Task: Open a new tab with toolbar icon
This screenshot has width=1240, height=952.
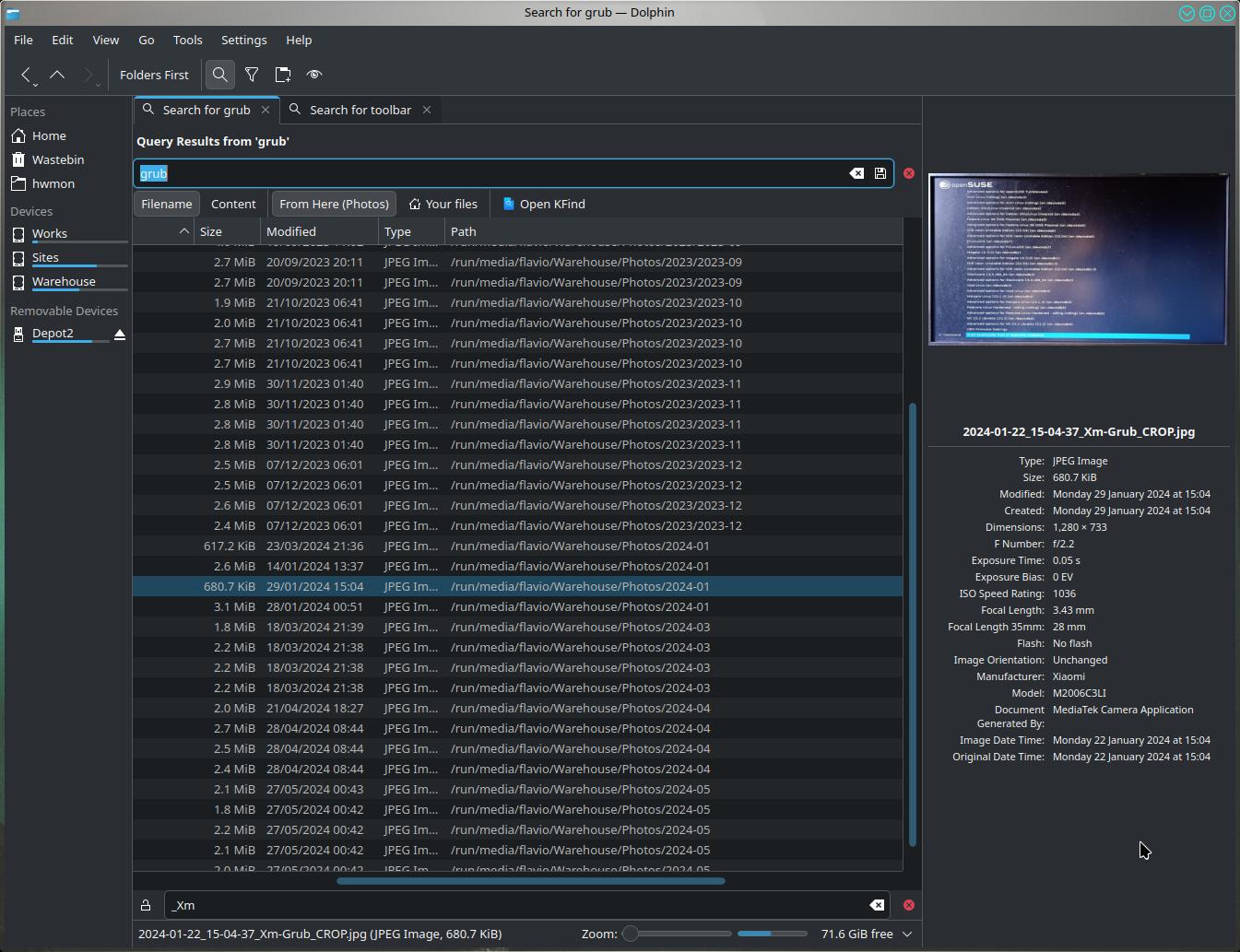Action: [x=283, y=75]
